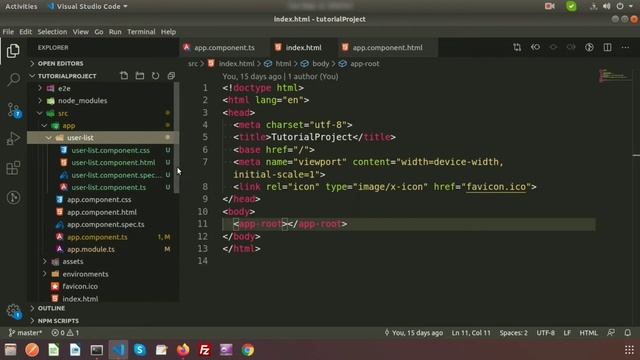Collapse all folders in Explorer

171,76
